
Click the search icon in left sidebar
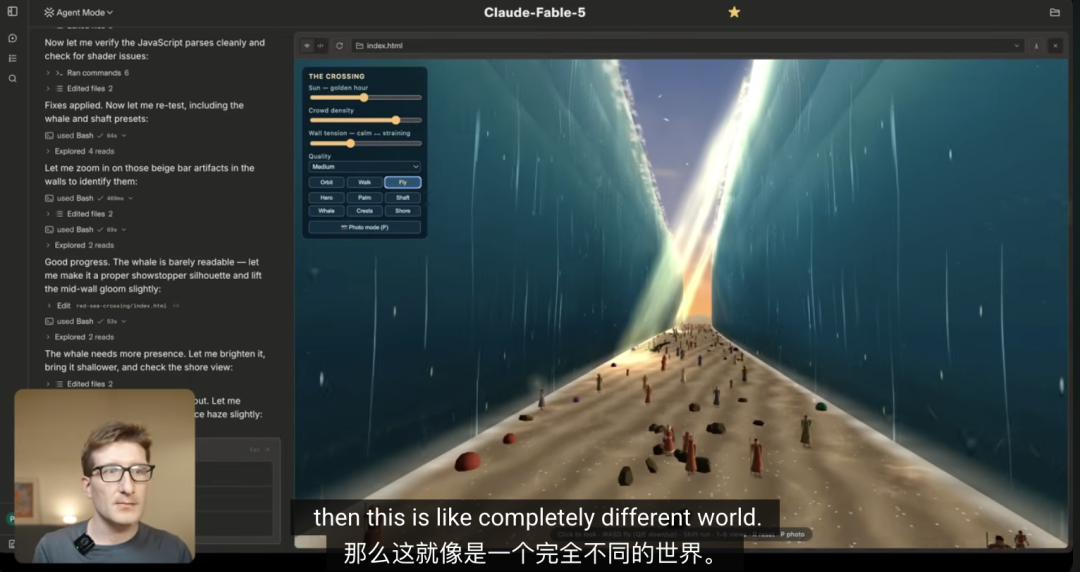pos(12,79)
